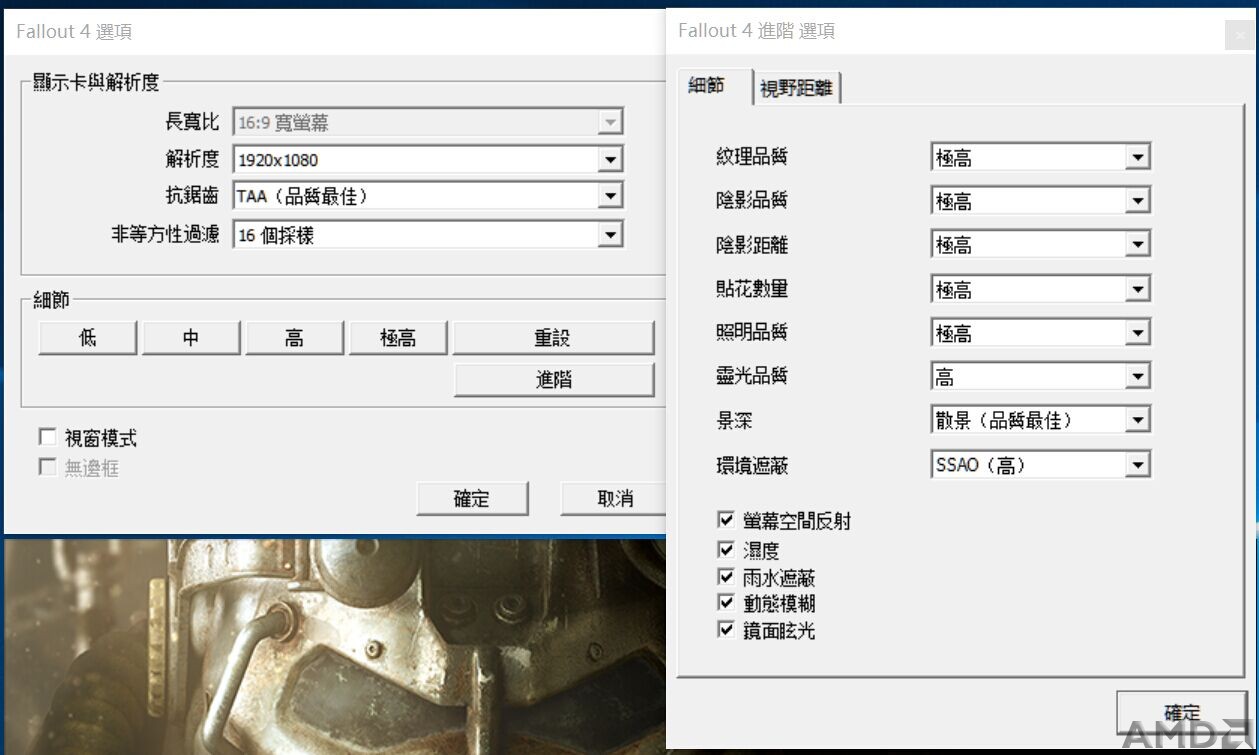Switch to the 視野距離 view distance tab
Viewport: 1259px width, 755px height.
point(796,88)
